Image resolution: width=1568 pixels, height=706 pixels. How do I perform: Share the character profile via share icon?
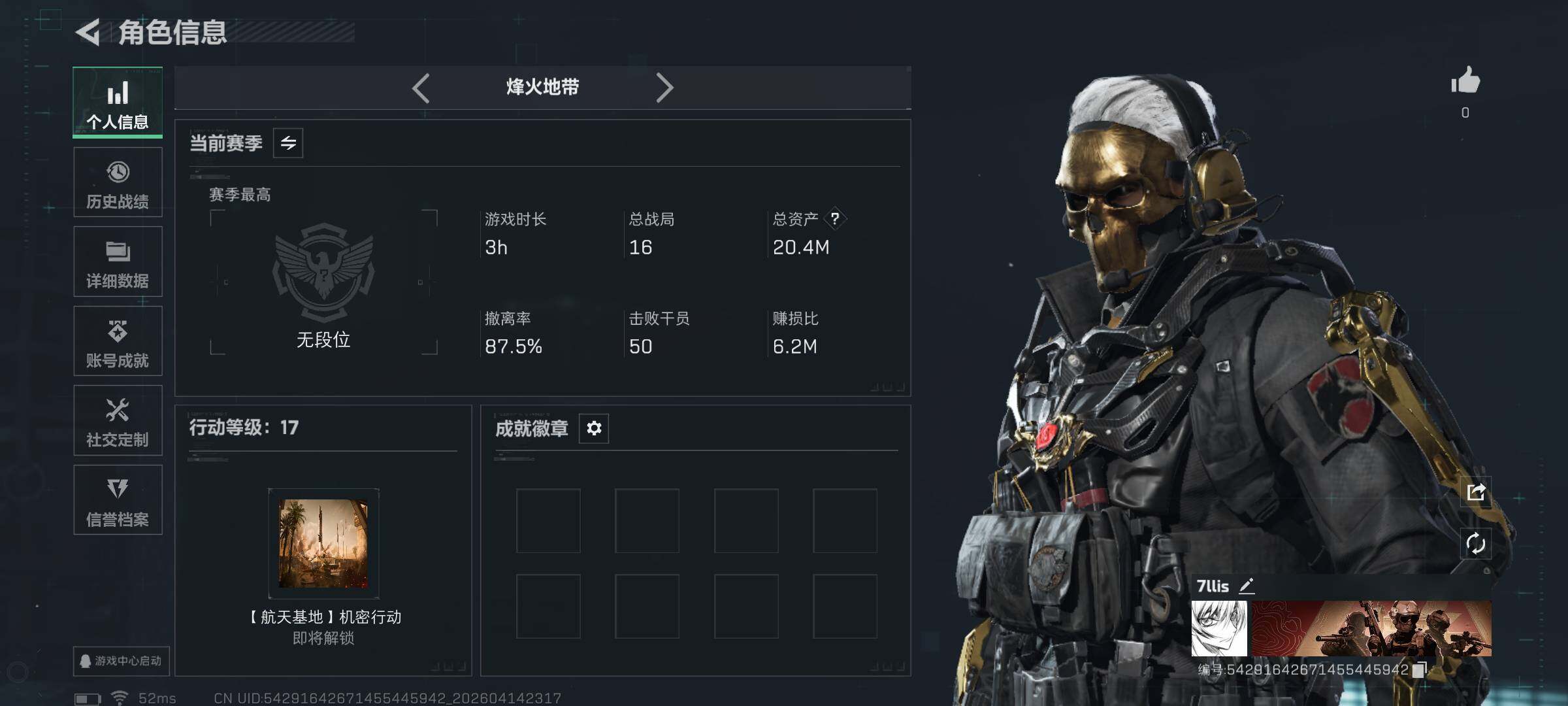pos(1476,492)
